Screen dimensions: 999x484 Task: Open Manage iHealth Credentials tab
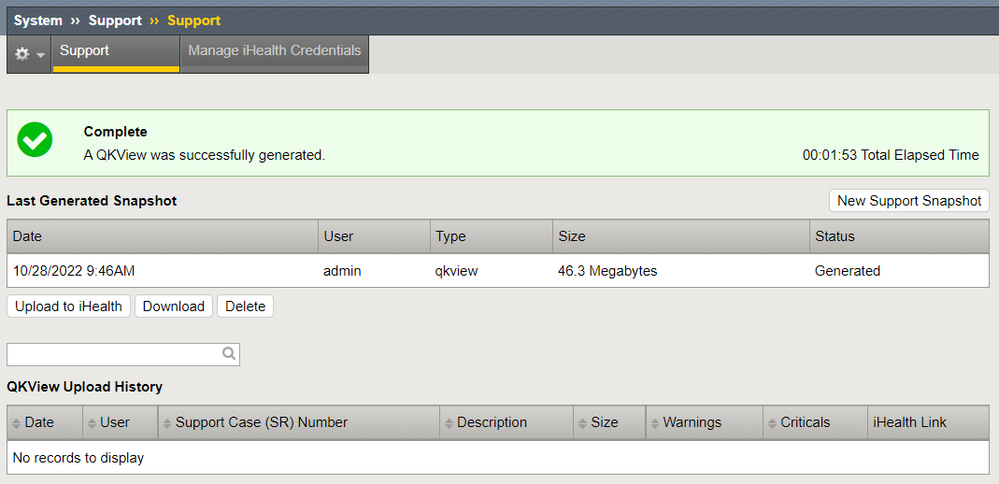click(275, 53)
